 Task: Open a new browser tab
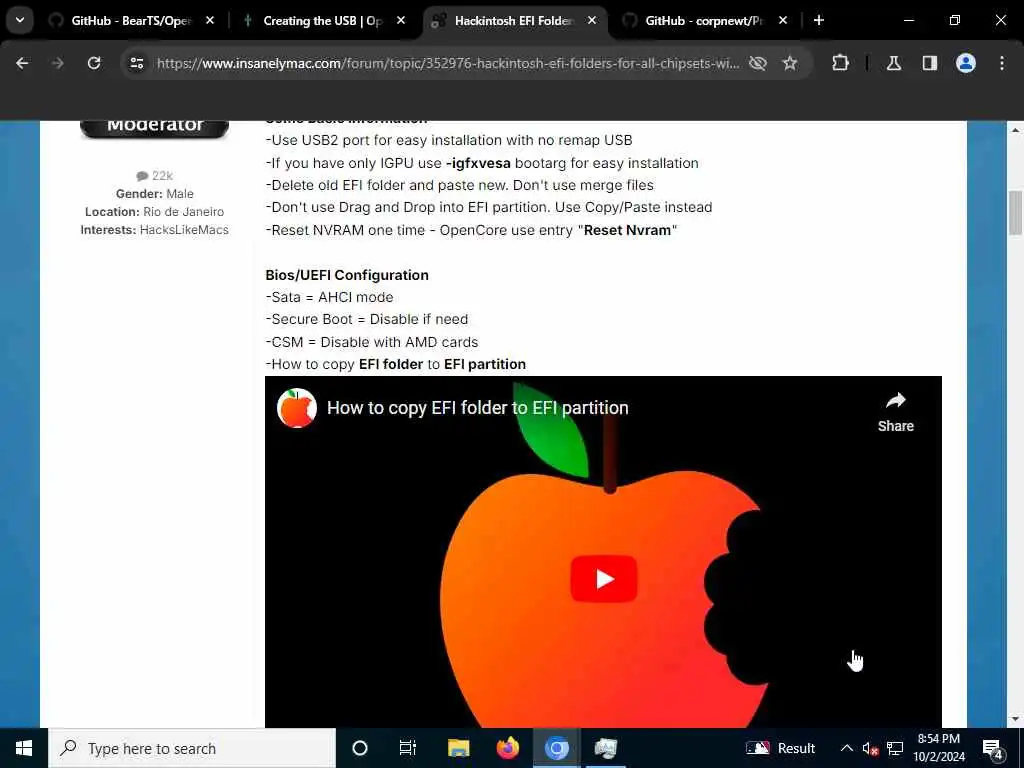(819, 21)
